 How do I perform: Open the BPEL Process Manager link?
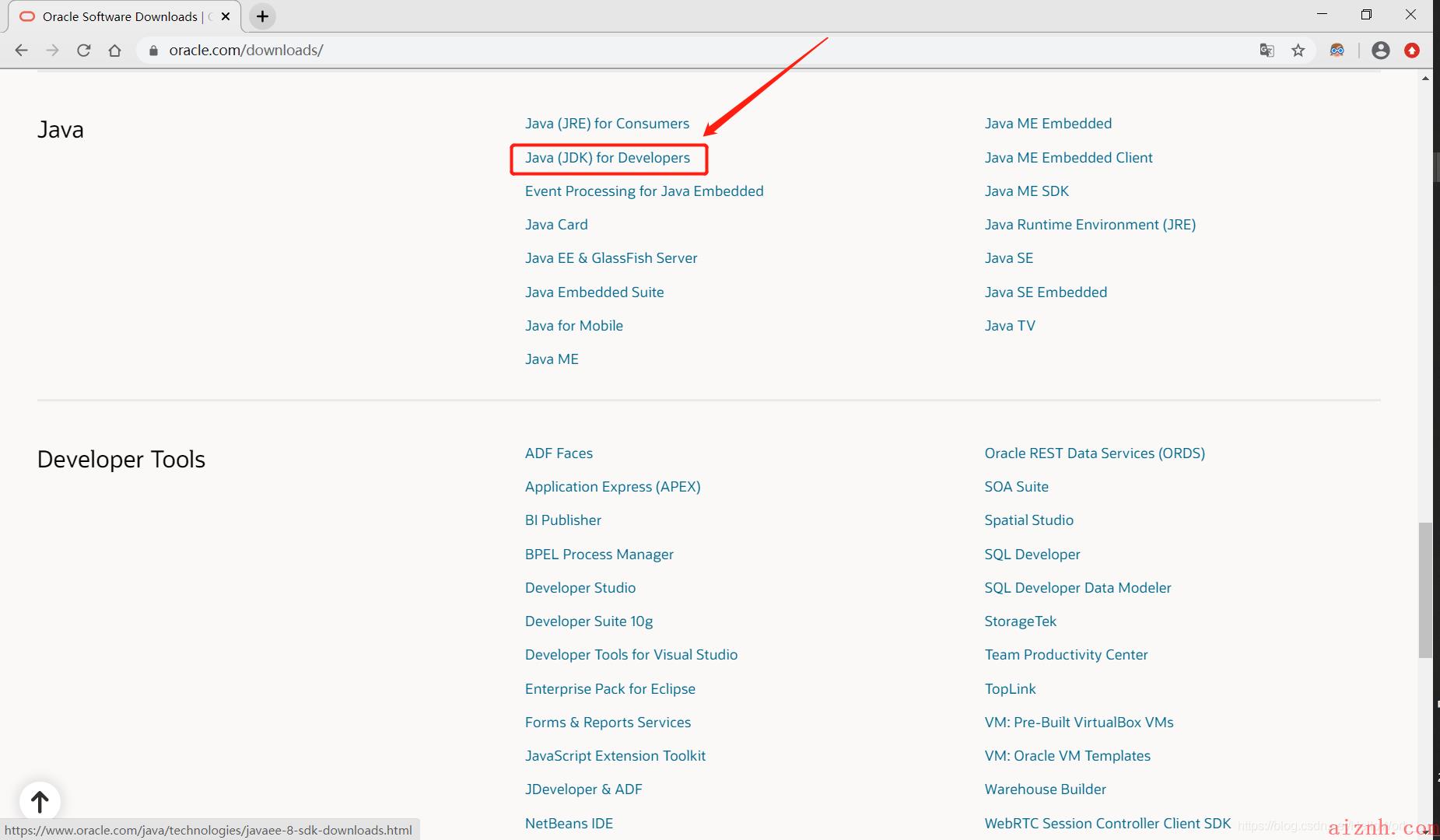[x=599, y=555]
